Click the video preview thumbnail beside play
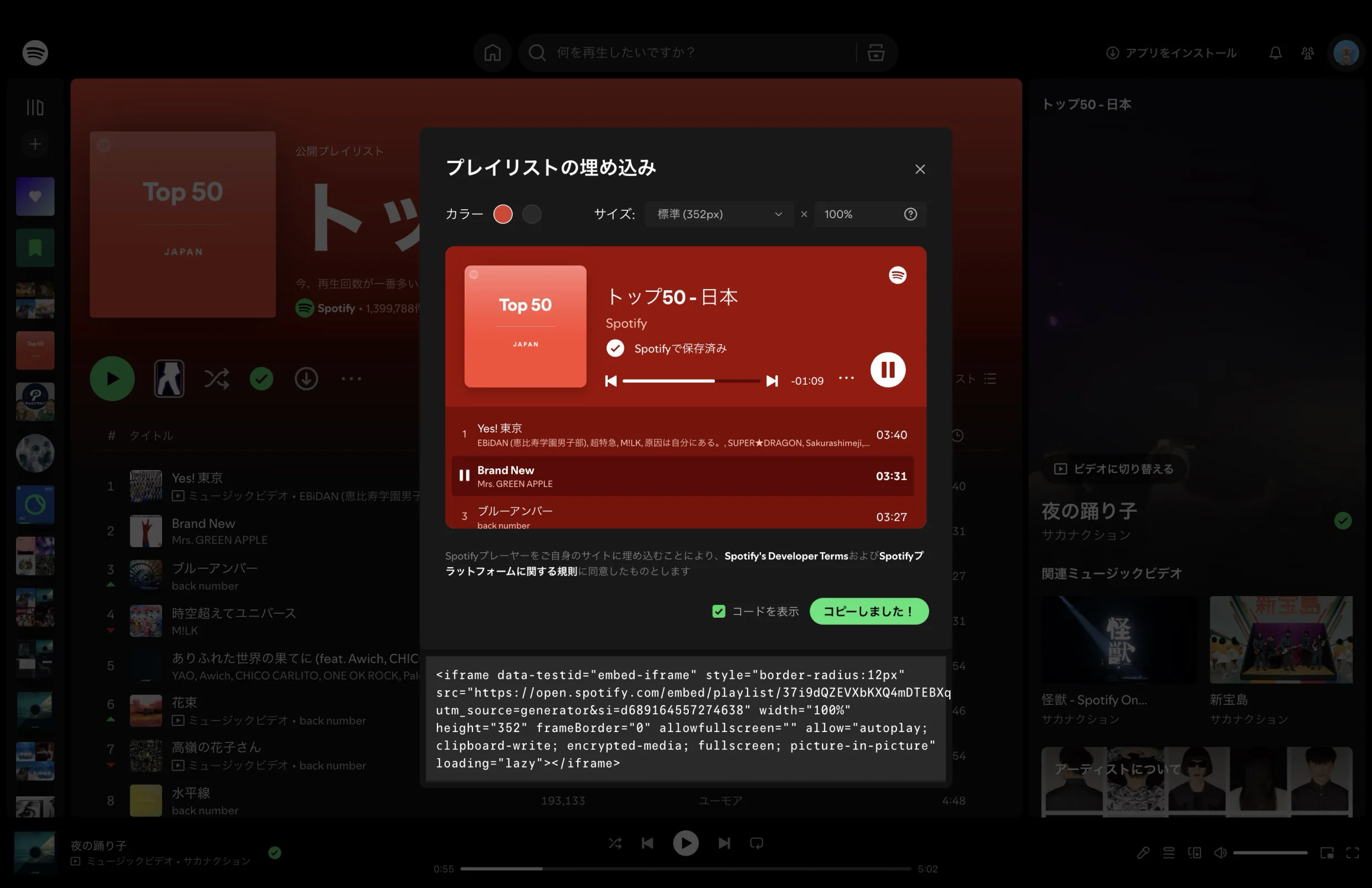 click(x=169, y=379)
